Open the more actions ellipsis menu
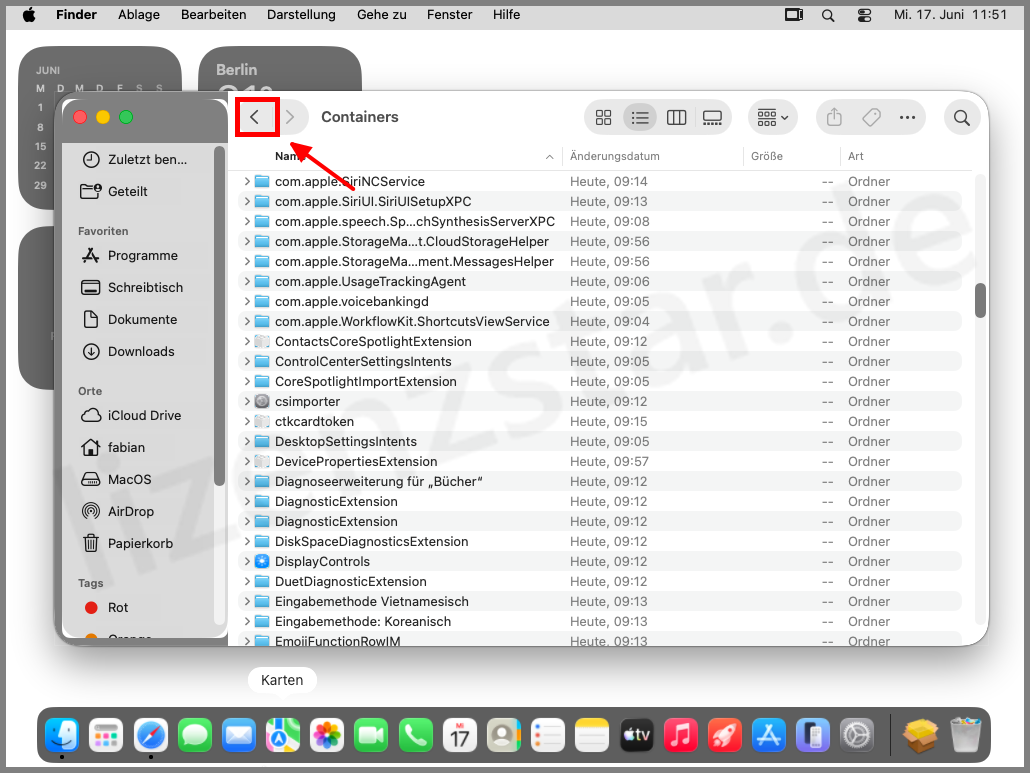This screenshot has width=1030, height=773. click(907, 118)
